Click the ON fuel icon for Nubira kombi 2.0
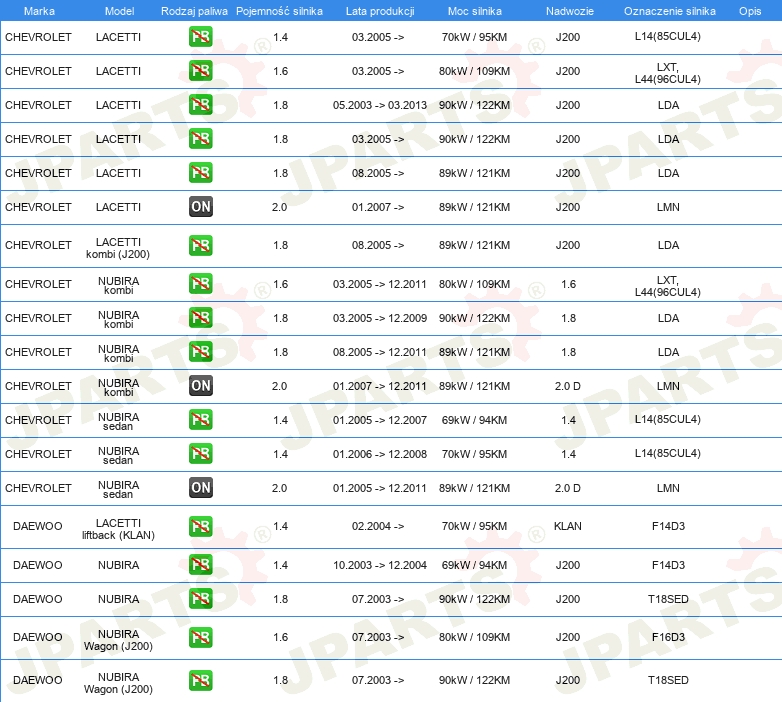The width and height of the screenshot is (782, 702). [200, 386]
